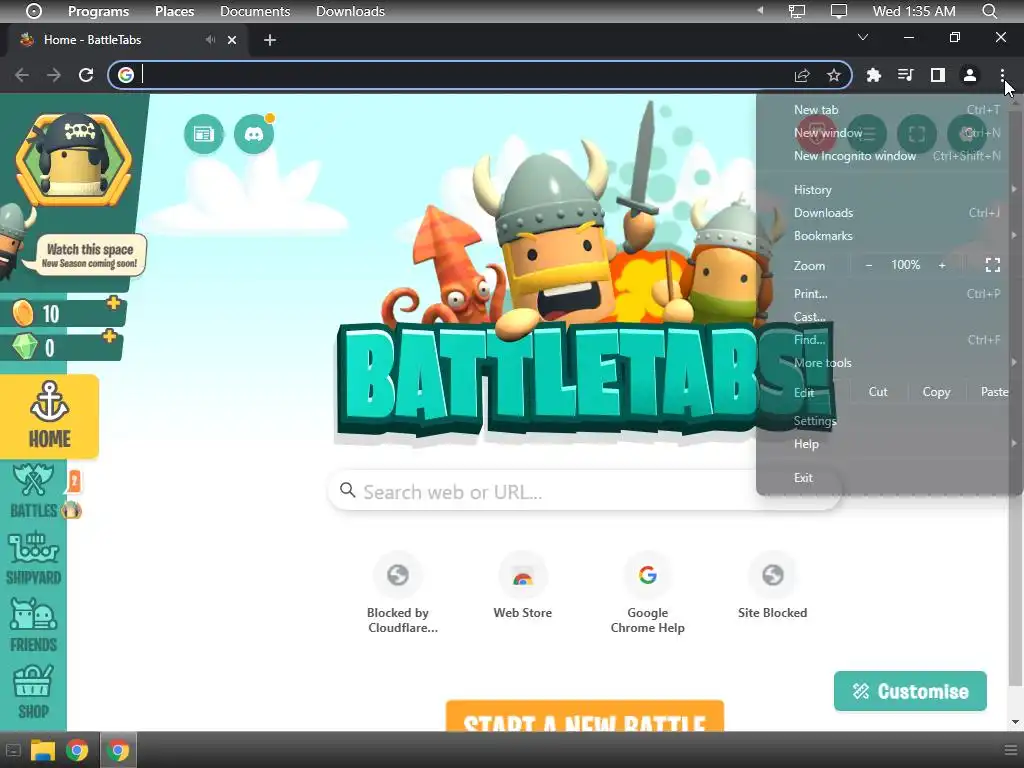Focus the Search web or URL box
This screenshot has width=1024, height=768.
(584, 491)
